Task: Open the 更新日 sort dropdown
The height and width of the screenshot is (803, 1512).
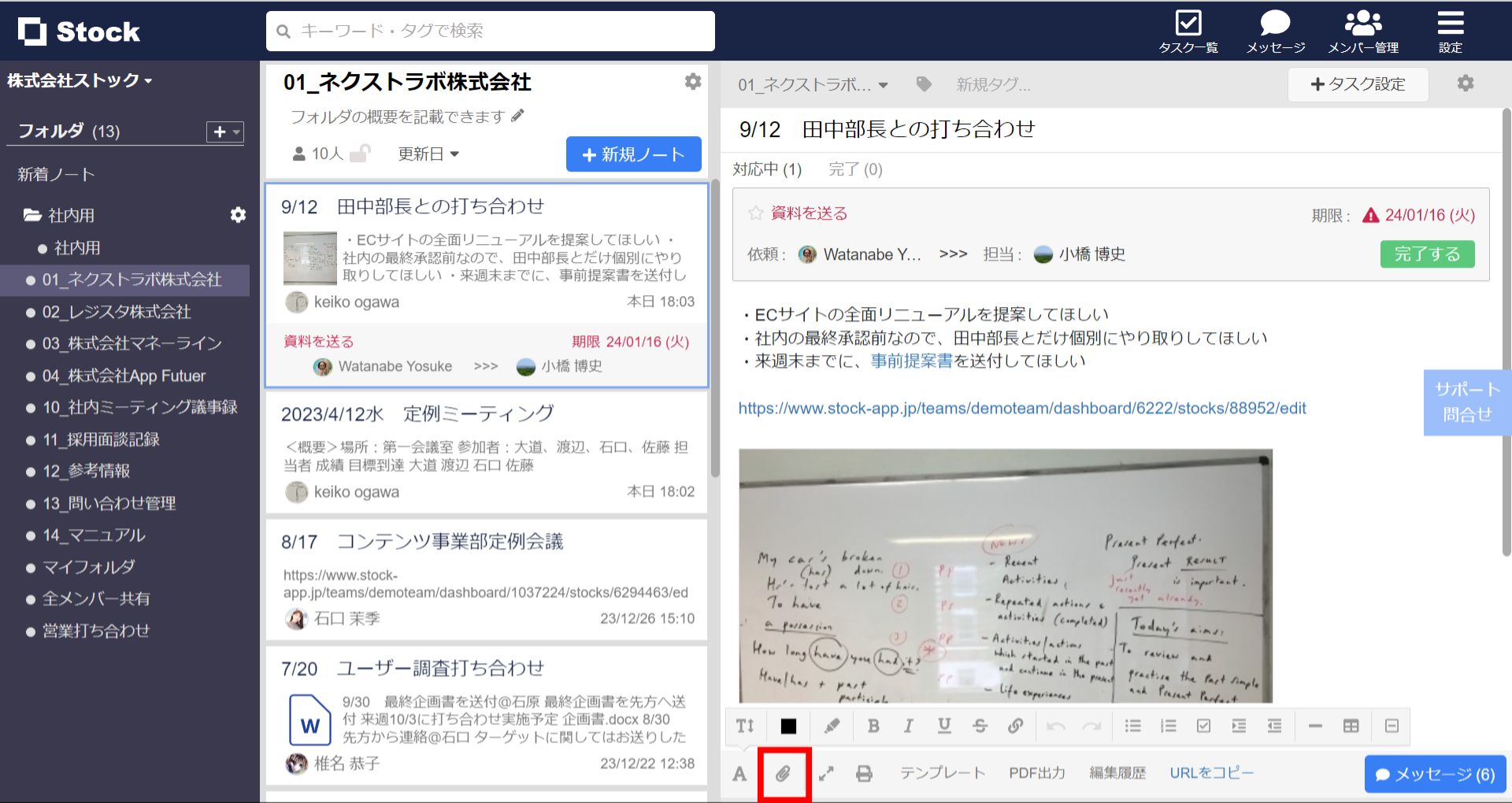Action: click(428, 154)
